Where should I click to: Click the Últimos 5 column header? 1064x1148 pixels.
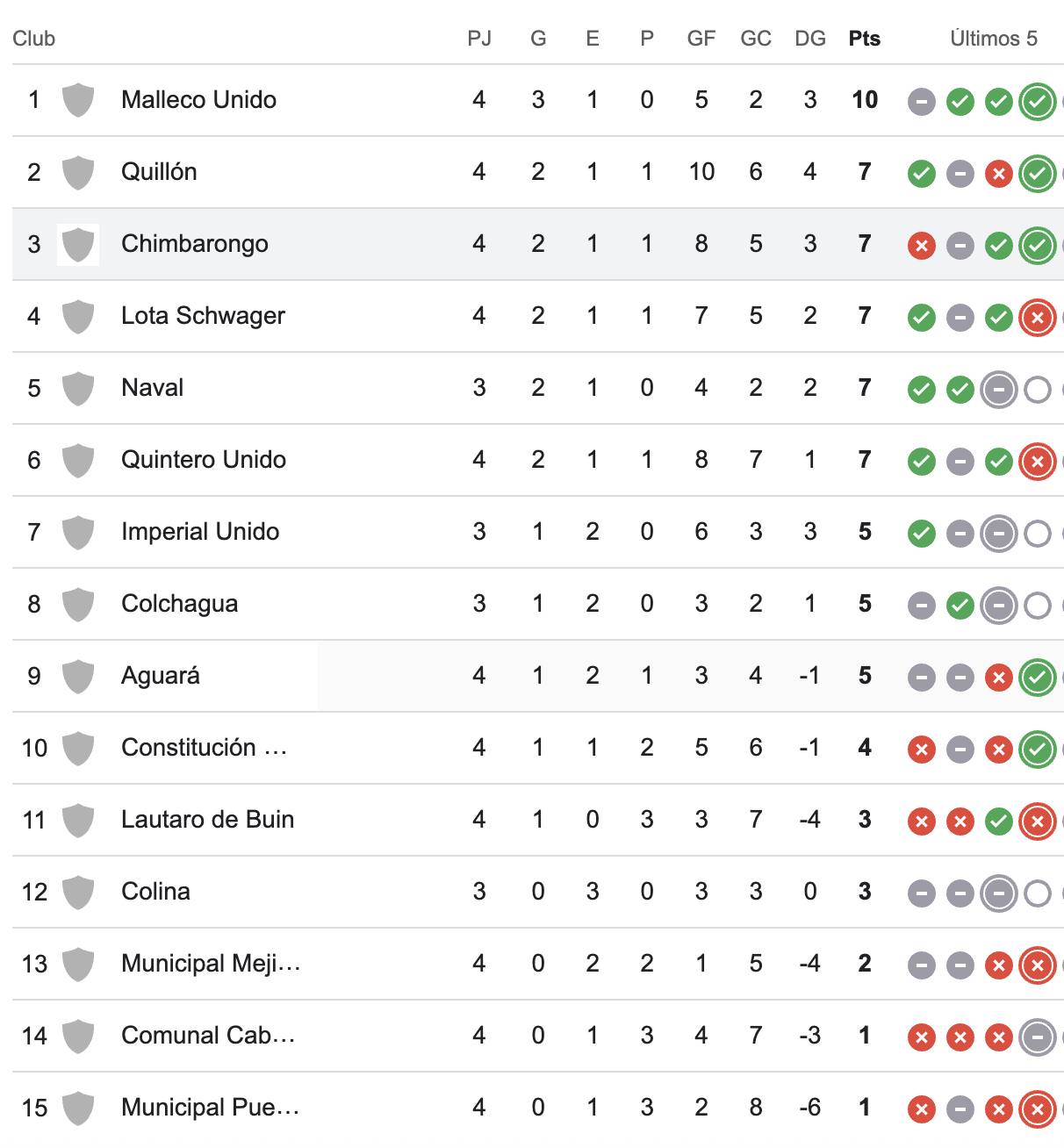point(994,39)
